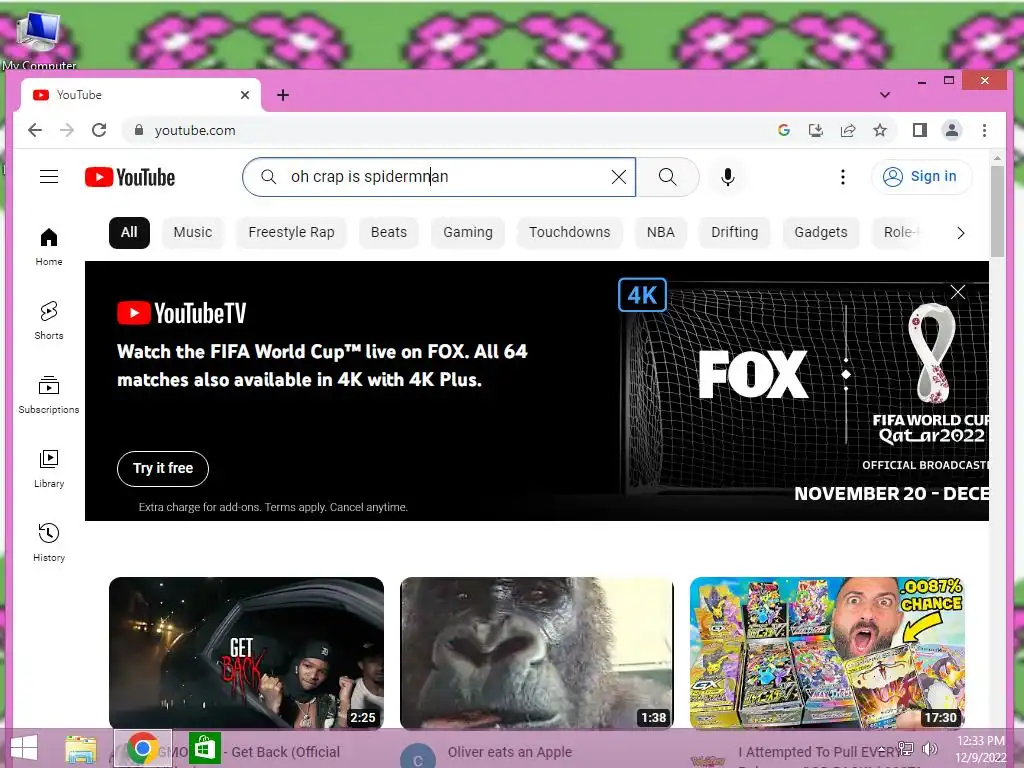Go to Home in sidebar
Viewport: 1024px width, 768px height.
point(49,247)
